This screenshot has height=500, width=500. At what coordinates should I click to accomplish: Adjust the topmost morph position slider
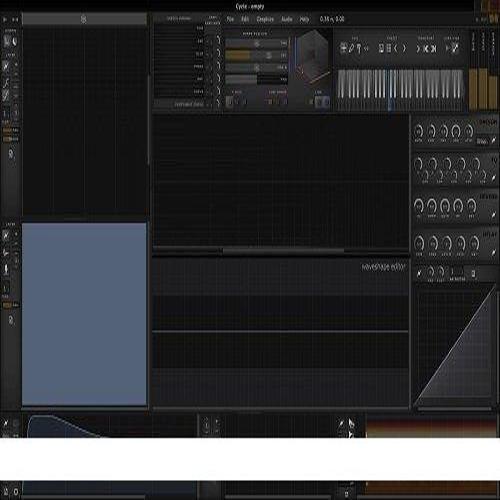tap(257, 43)
